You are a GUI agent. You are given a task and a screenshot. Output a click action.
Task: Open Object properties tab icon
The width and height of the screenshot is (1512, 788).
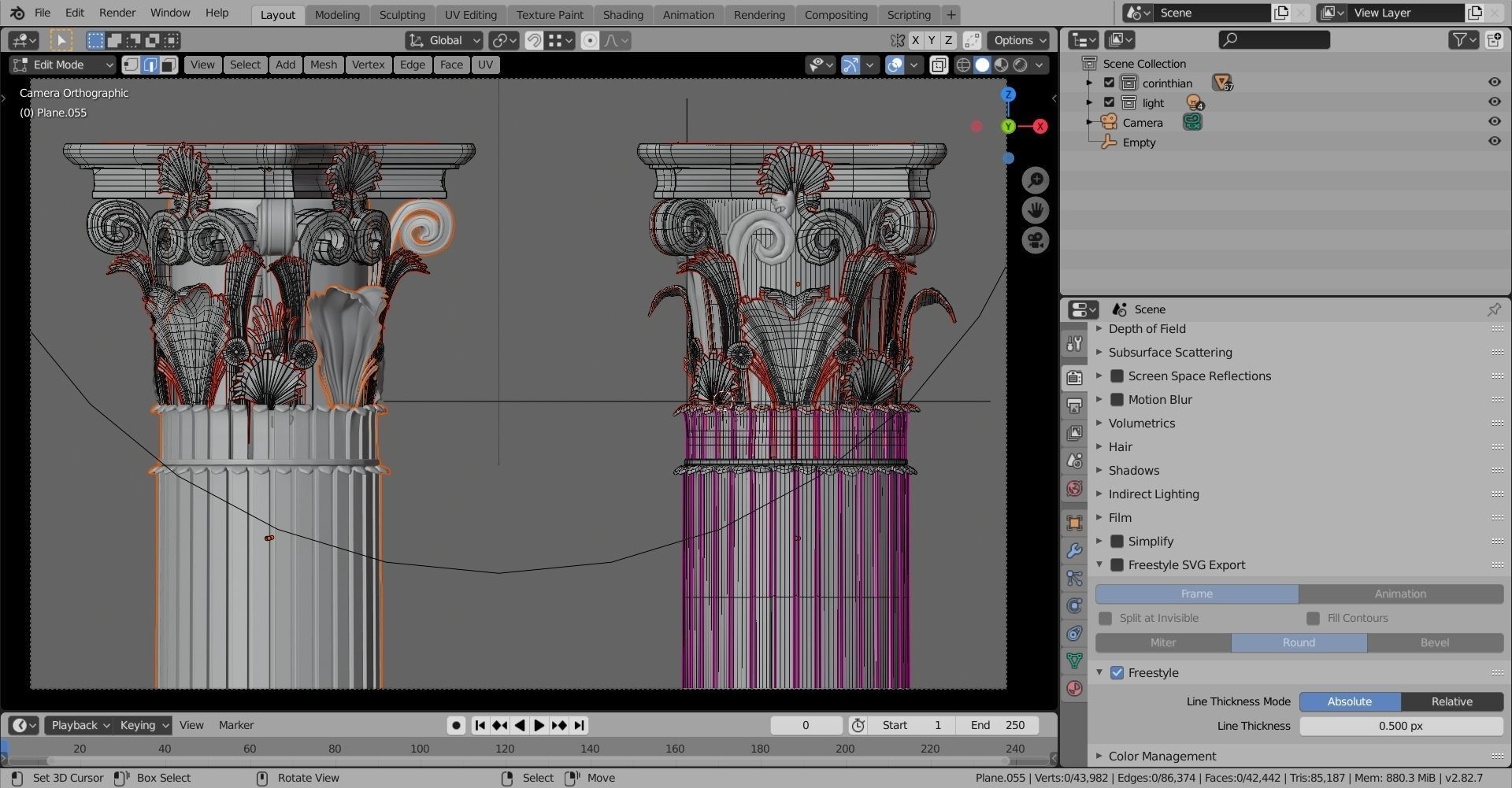click(x=1074, y=523)
